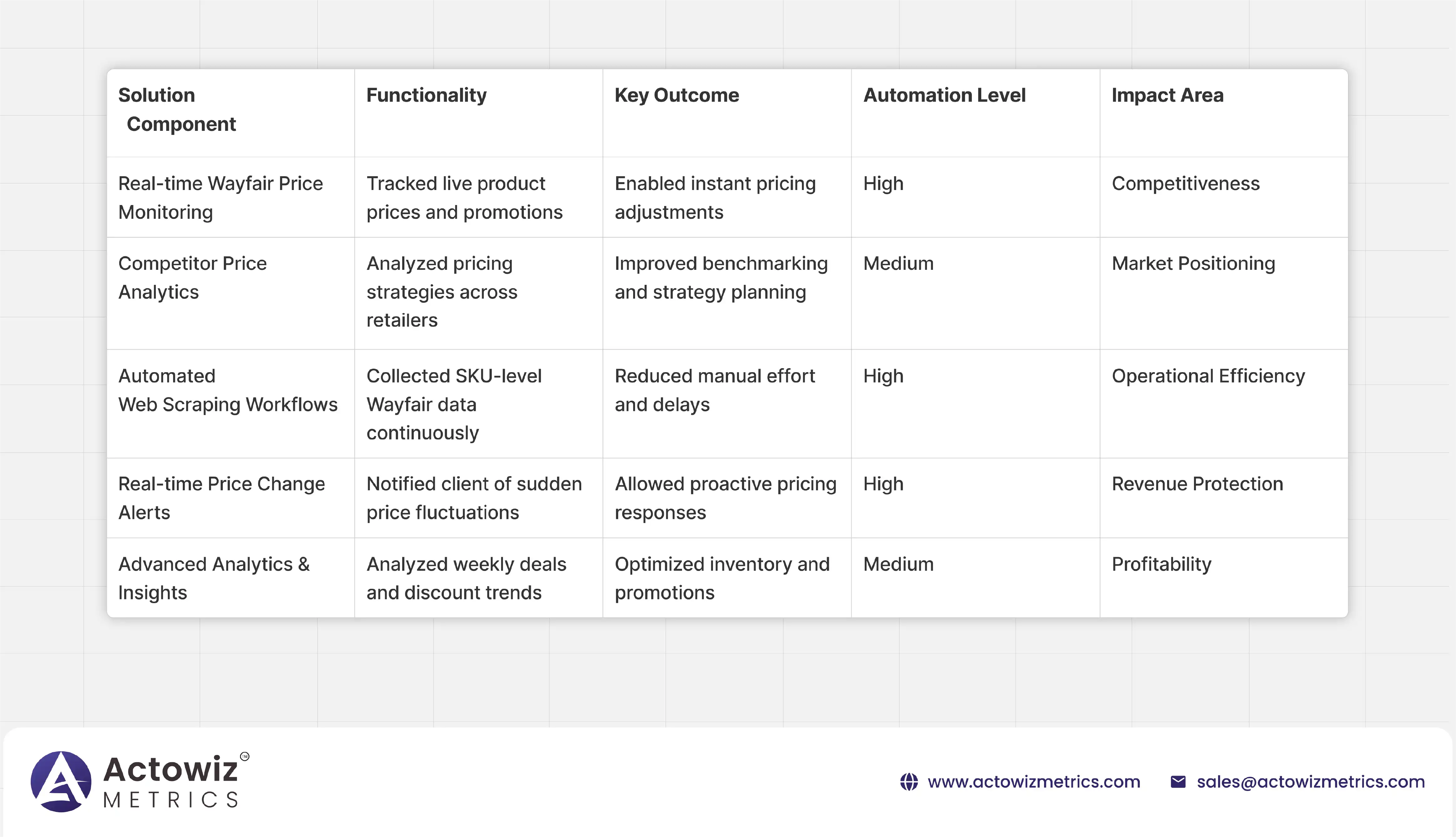The image size is (1456, 837).
Task: Click the Automation Level column header
Action: coord(944,95)
